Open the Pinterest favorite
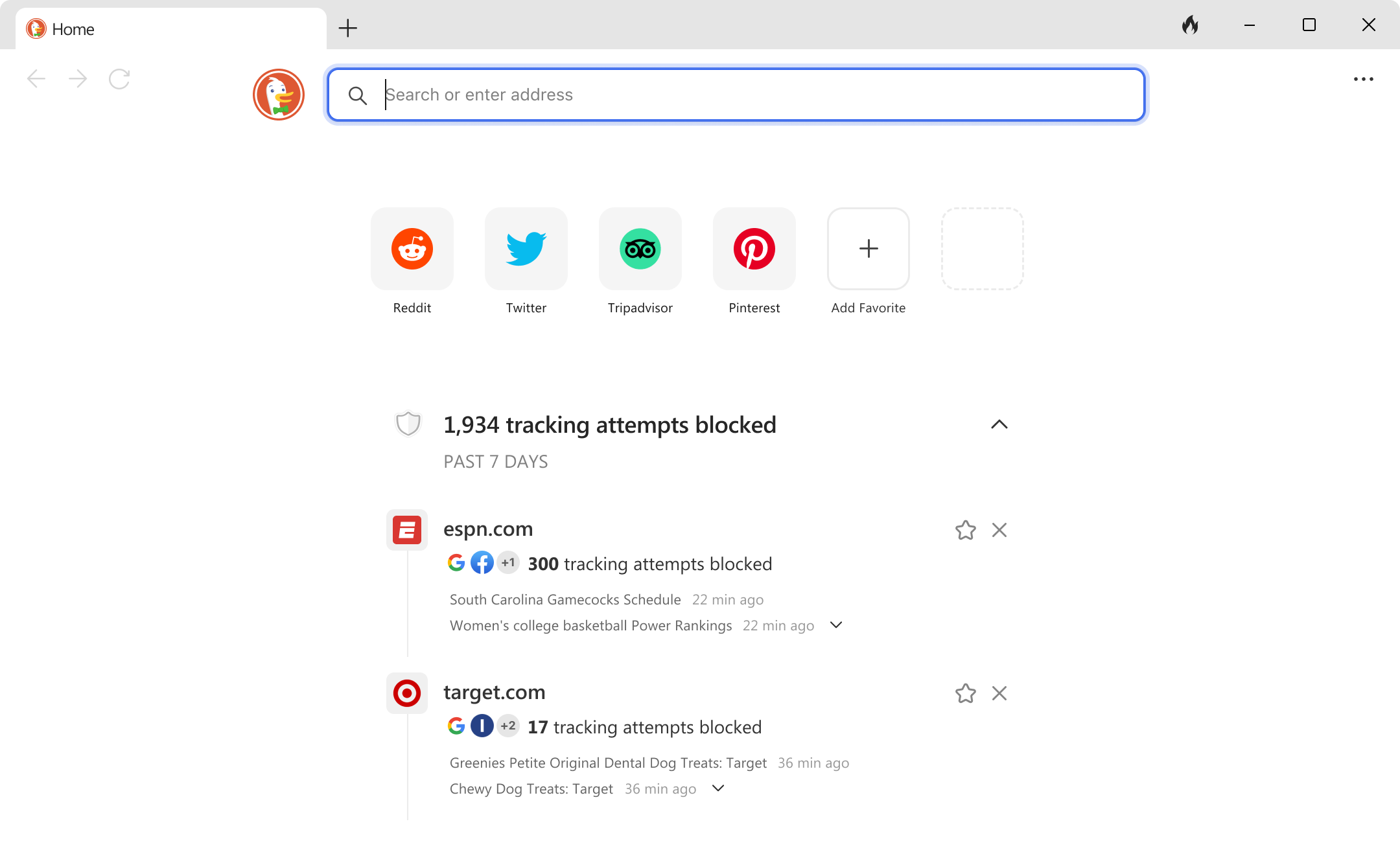 754,249
